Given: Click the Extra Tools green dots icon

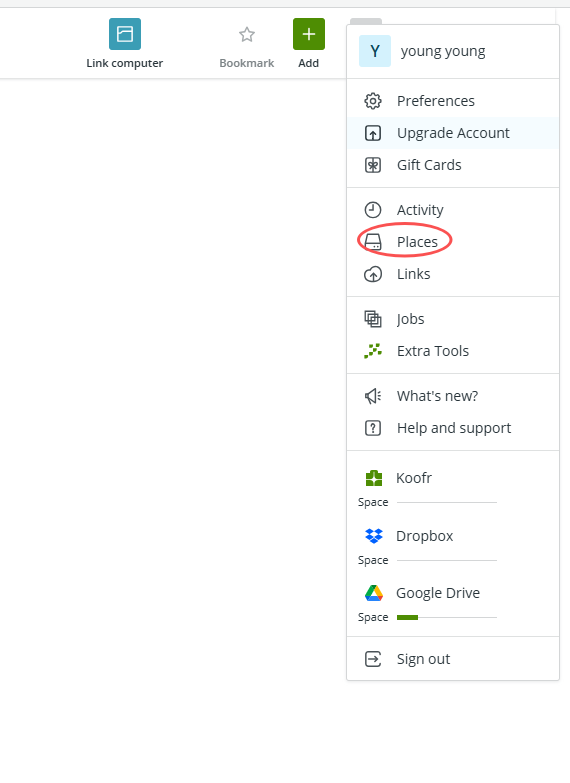Looking at the screenshot, I should pos(373,351).
